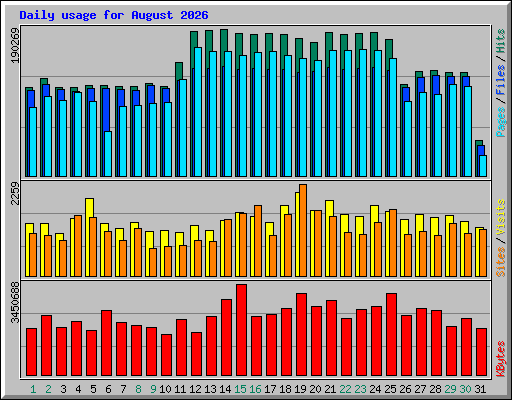
Task: Click day 18 on the x-axis
Action: click(x=285, y=389)
